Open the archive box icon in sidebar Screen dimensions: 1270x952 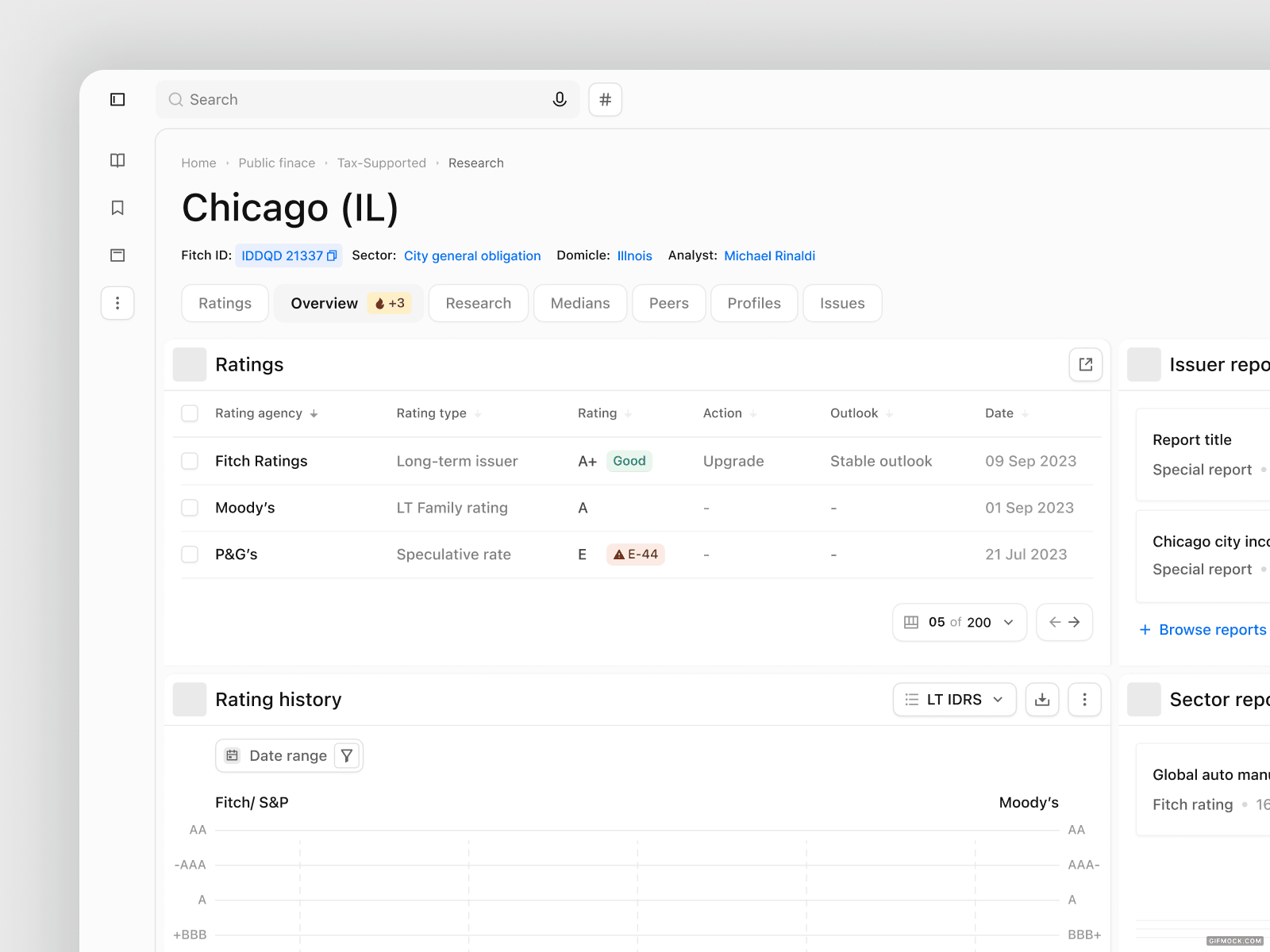click(117, 255)
